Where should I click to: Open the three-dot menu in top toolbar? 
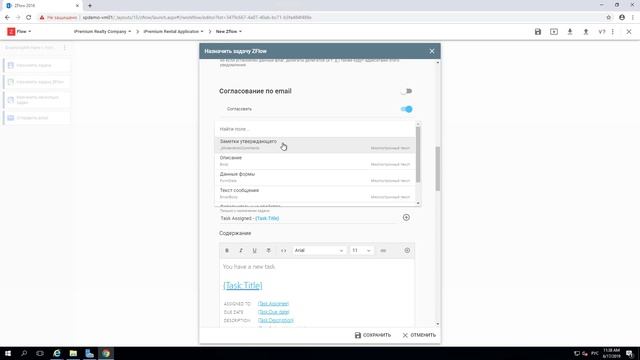pos(613,31)
